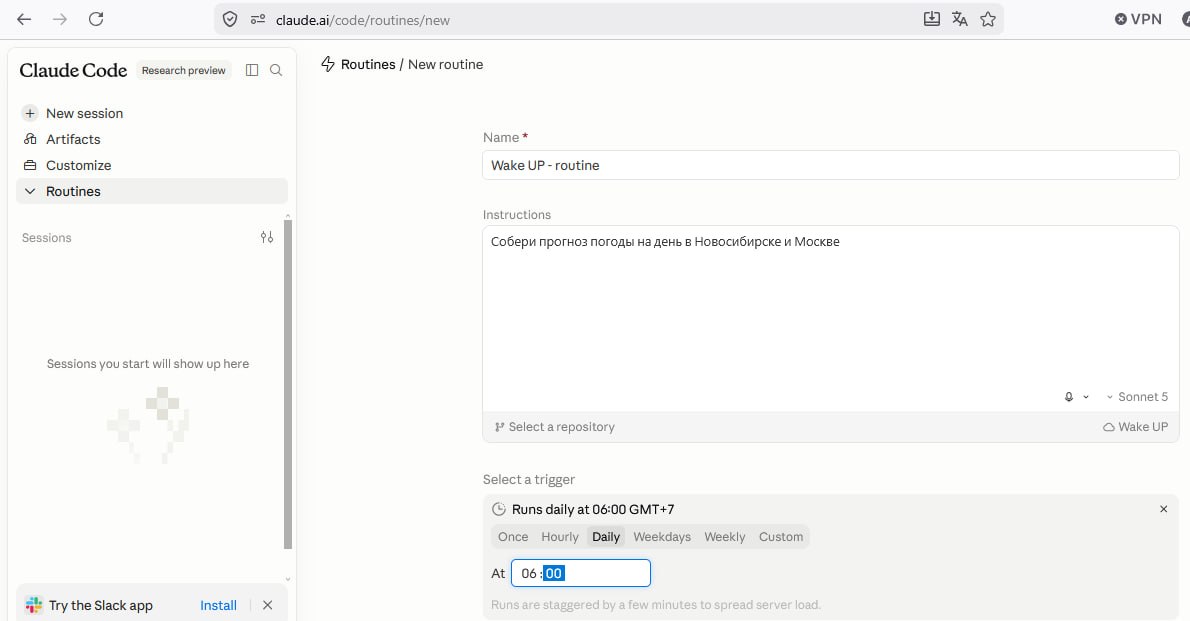This screenshot has width=1190, height=621.
Task: Click the Routines lightning bolt icon
Action: click(x=328, y=65)
